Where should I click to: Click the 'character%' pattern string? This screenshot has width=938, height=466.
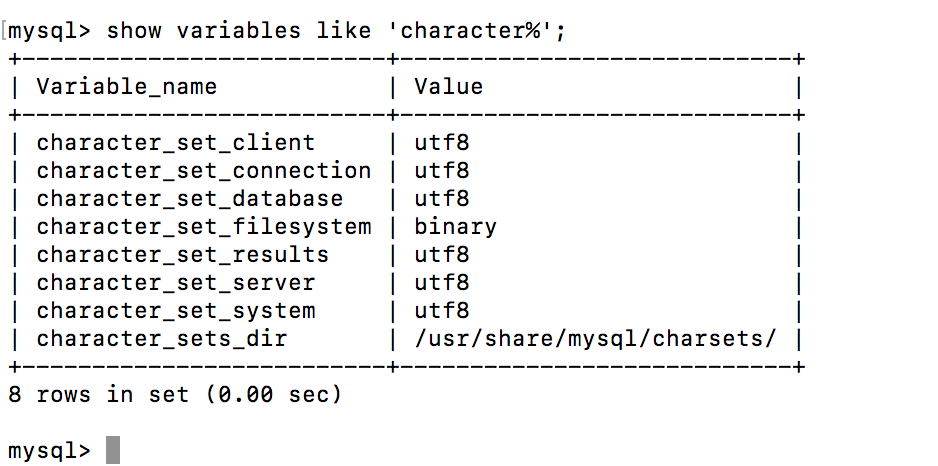pyautogui.click(x=476, y=30)
